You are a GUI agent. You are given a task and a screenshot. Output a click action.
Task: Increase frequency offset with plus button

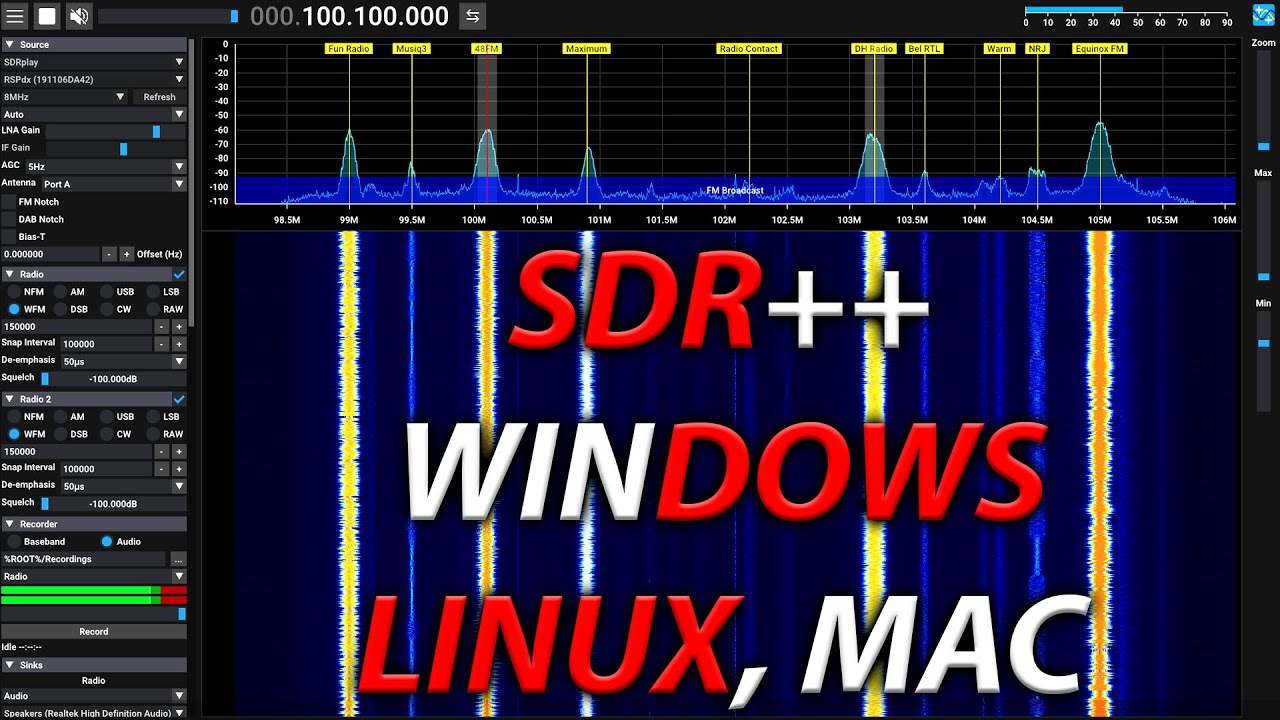pos(127,254)
